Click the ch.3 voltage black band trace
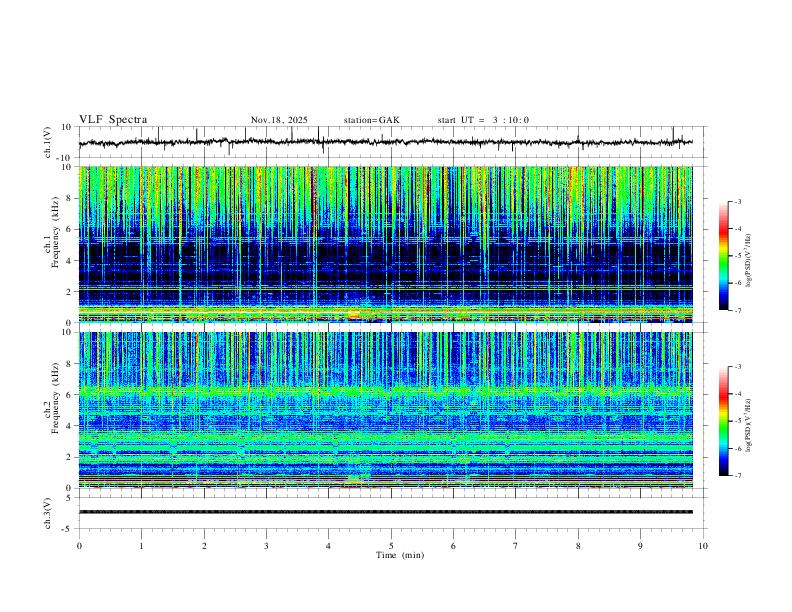792x612 pixels. (x=385, y=512)
